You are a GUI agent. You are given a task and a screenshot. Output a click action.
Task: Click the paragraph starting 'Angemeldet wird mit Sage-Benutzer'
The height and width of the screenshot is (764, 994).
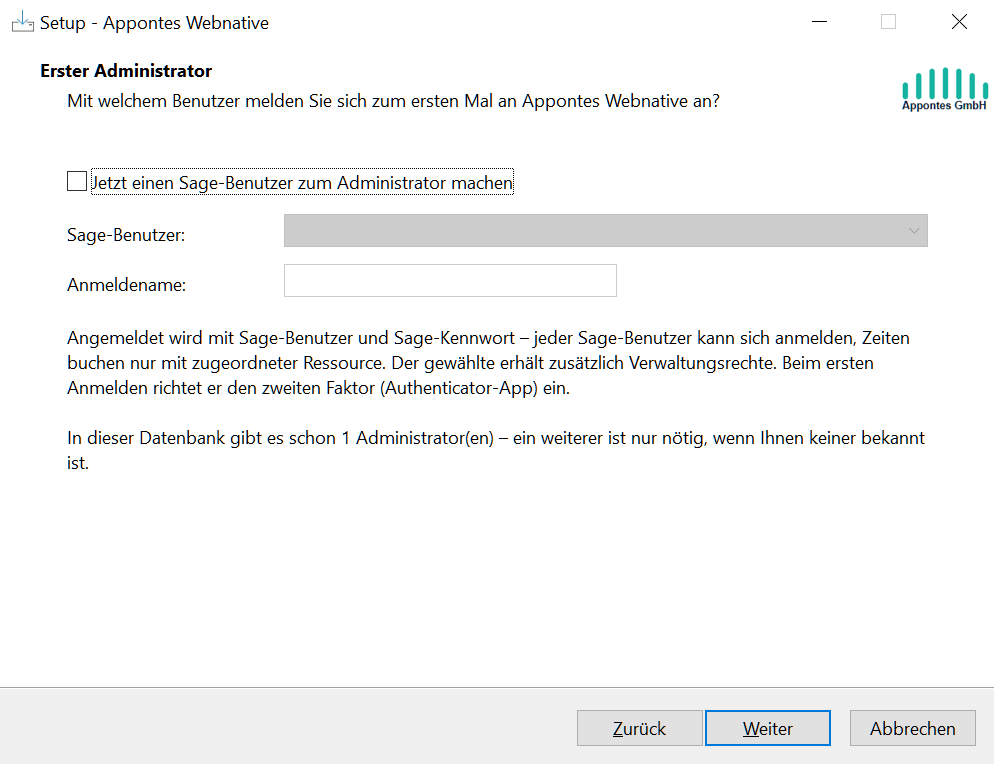(x=488, y=363)
